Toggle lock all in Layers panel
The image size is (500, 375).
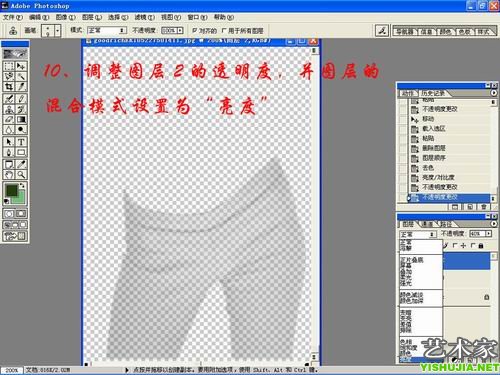coord(472,246)
